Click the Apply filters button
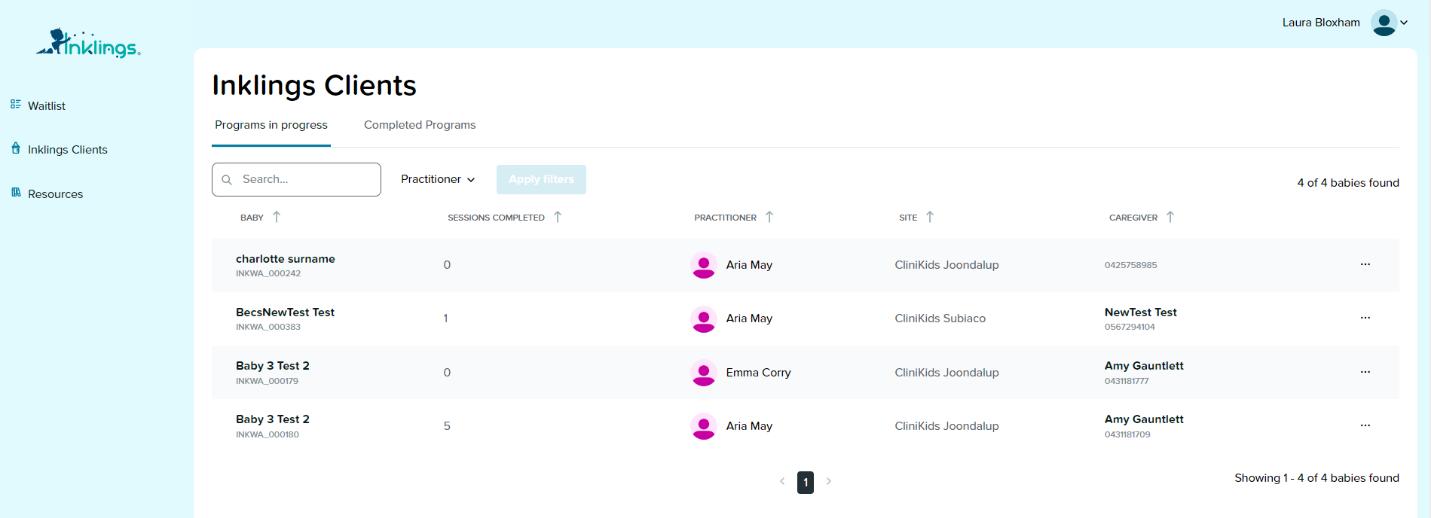Screen dimensions: 1431x518 click(541, 180)
